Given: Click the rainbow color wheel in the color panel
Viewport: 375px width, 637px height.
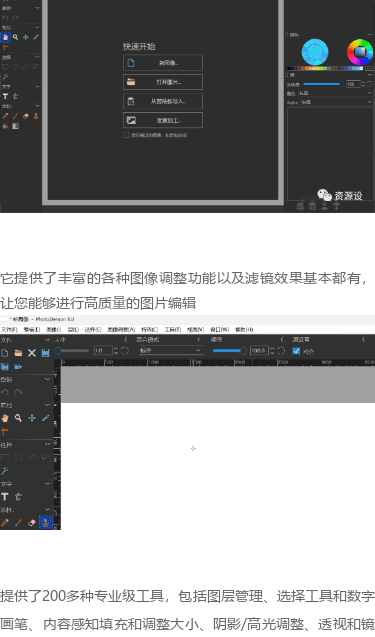Looking at the screenshot, I should [360, 52].
